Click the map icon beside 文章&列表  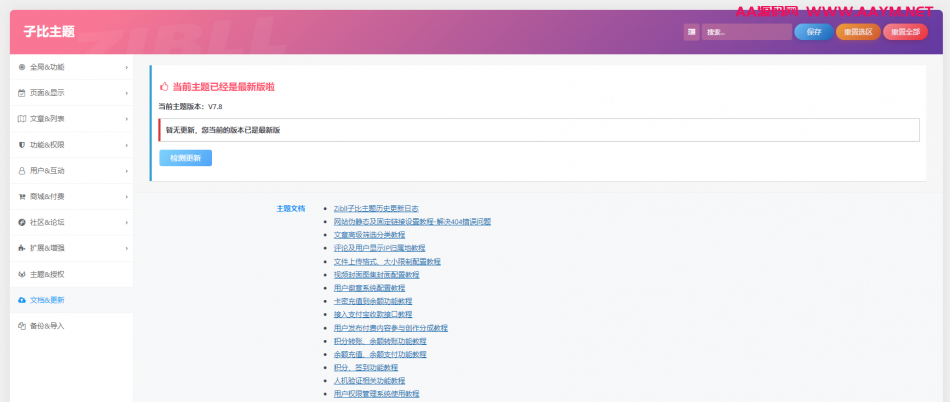(x=22, y=119)
